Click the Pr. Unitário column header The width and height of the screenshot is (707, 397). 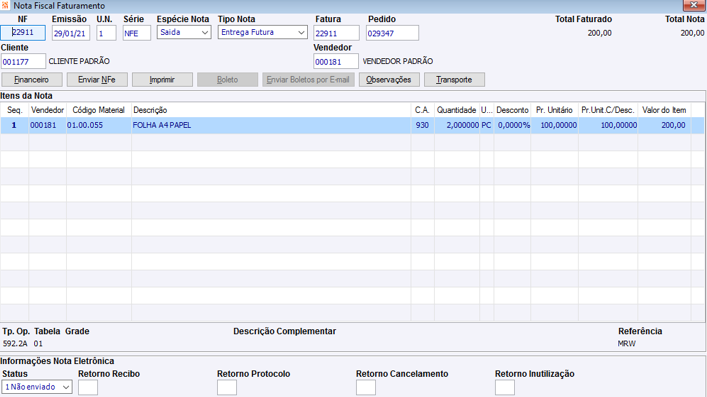tap(555, 110)
